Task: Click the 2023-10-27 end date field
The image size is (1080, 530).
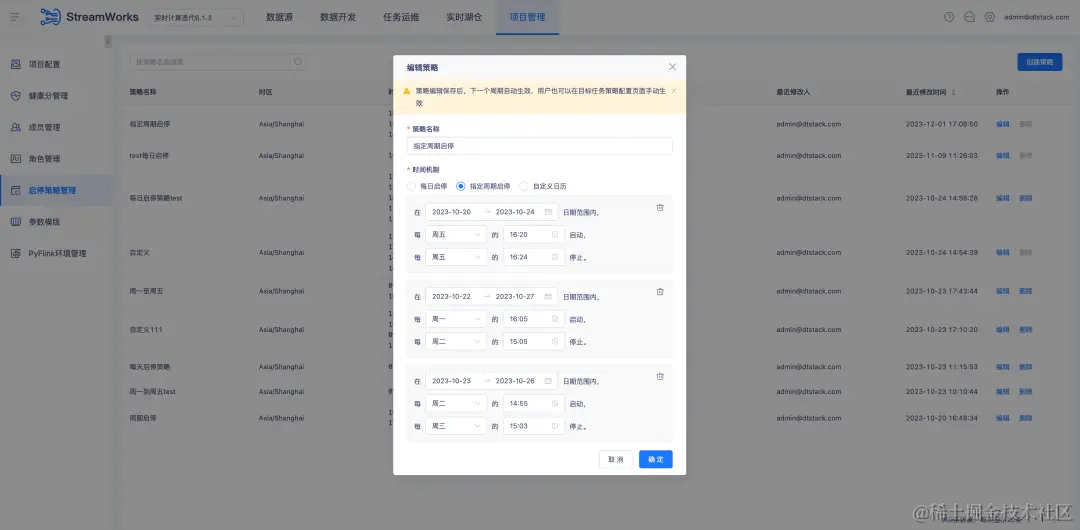Action: (x=515, y=296)
